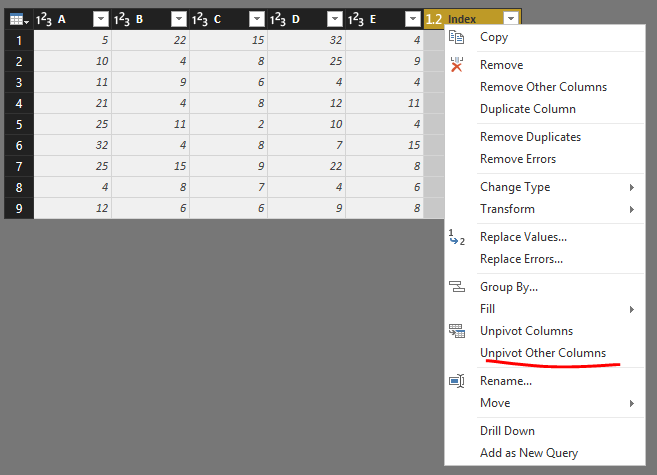Click cell value 7 in column D row 6
Viewport: 657px width, 475px height.
[306, 145]
